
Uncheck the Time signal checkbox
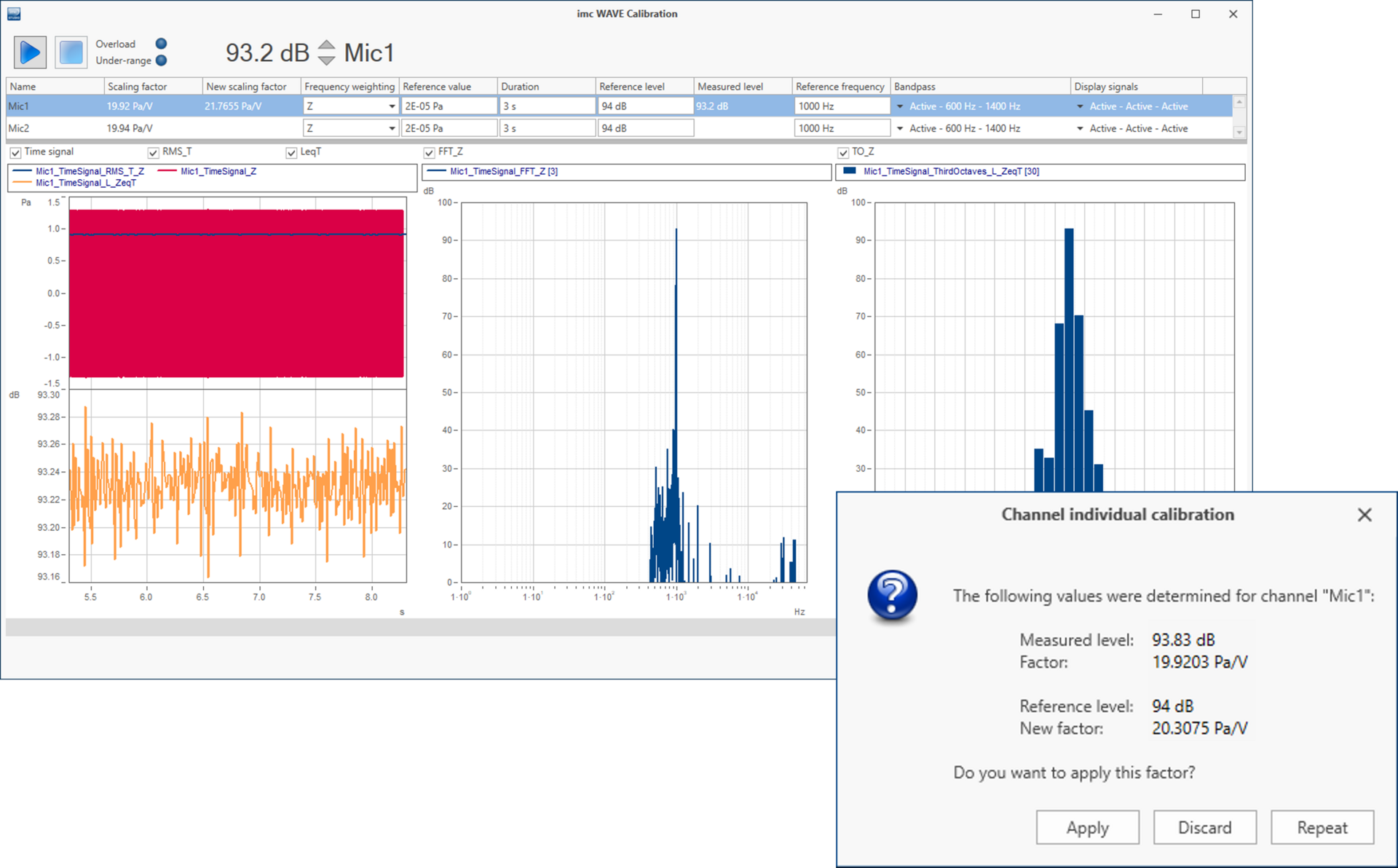point(15,153)
